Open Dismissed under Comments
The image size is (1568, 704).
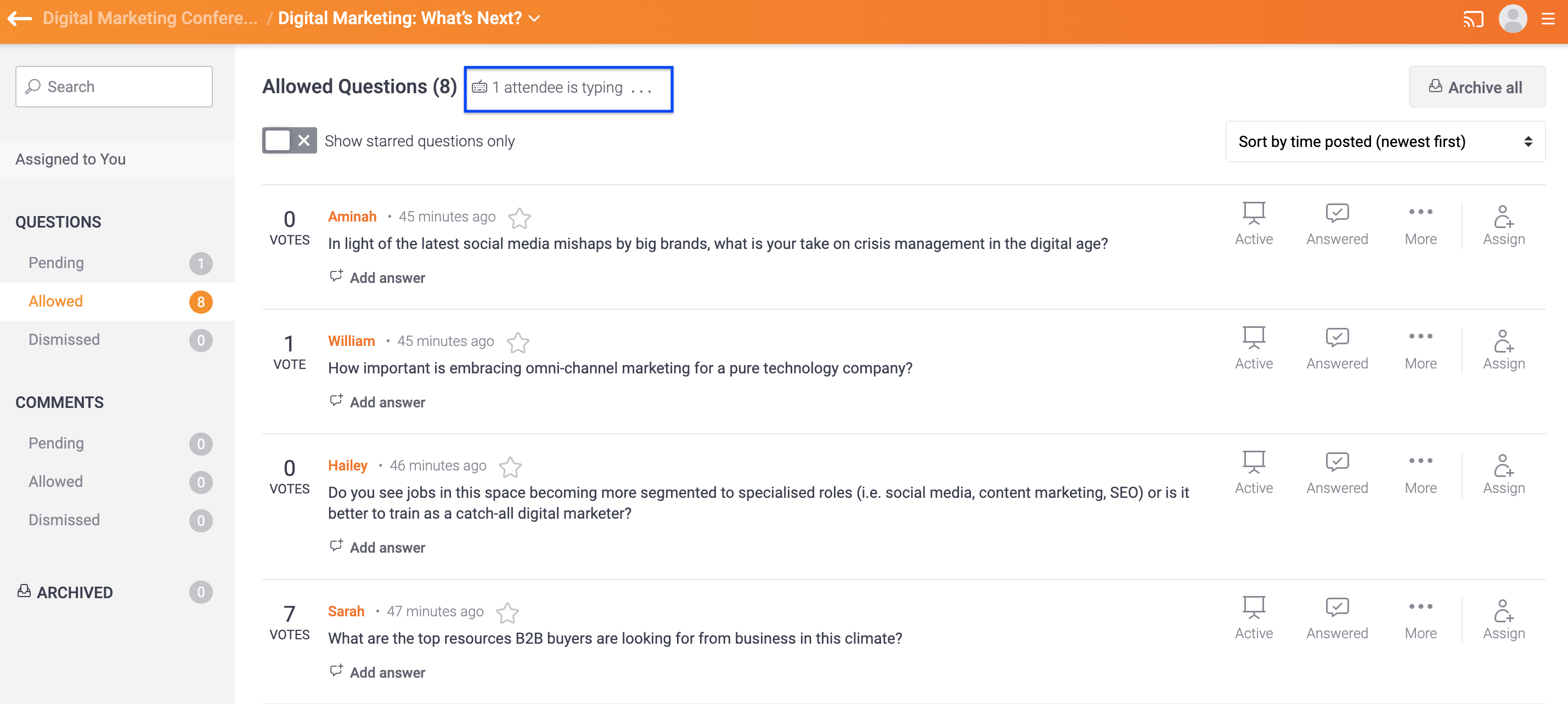64,520
